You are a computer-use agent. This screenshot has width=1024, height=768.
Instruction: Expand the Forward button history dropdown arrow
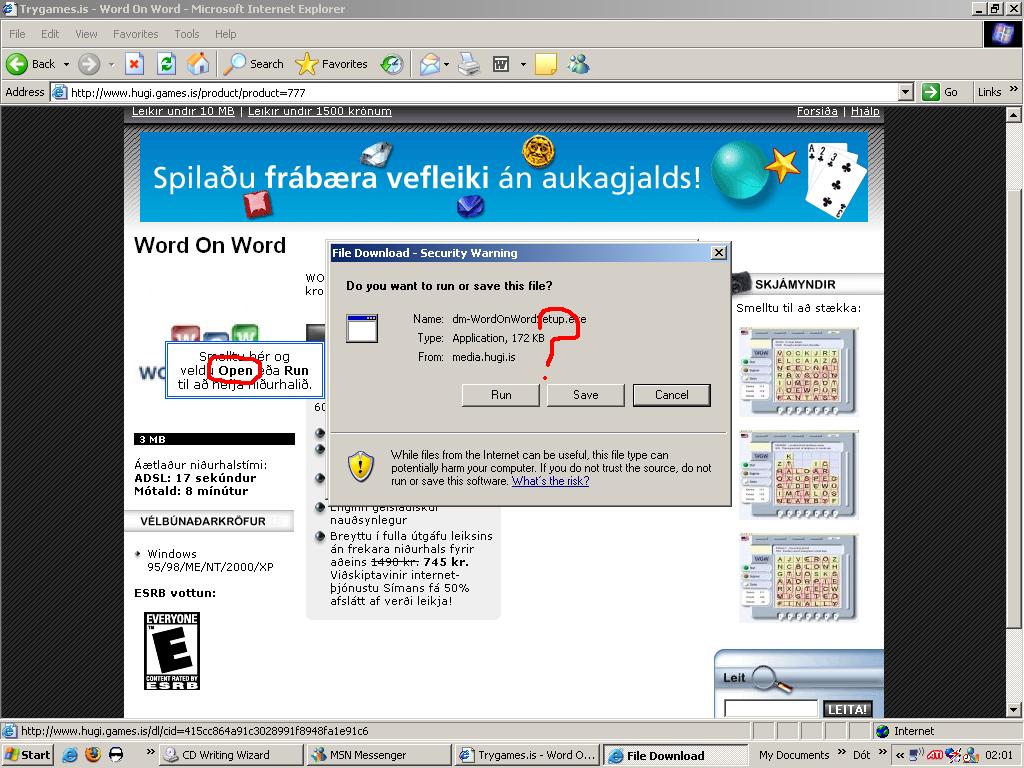pyautogui.click(x=111, y=65)
